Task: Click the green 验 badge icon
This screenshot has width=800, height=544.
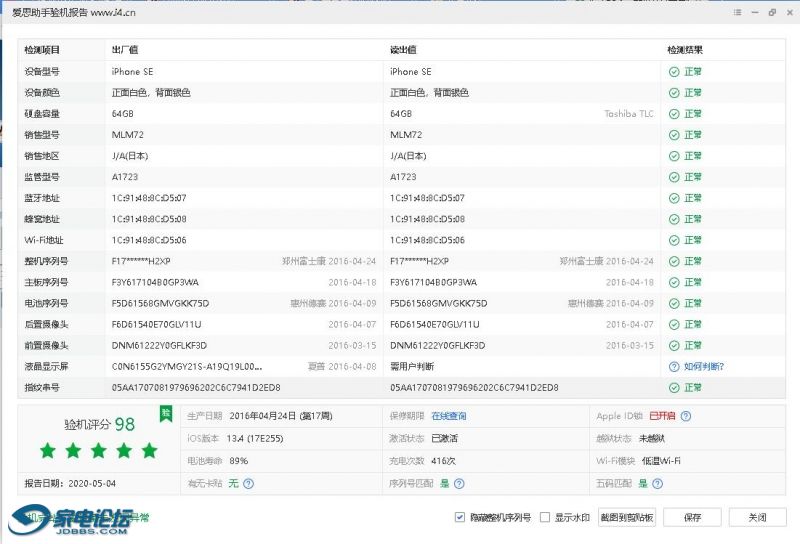Action: tap(166, 413)
